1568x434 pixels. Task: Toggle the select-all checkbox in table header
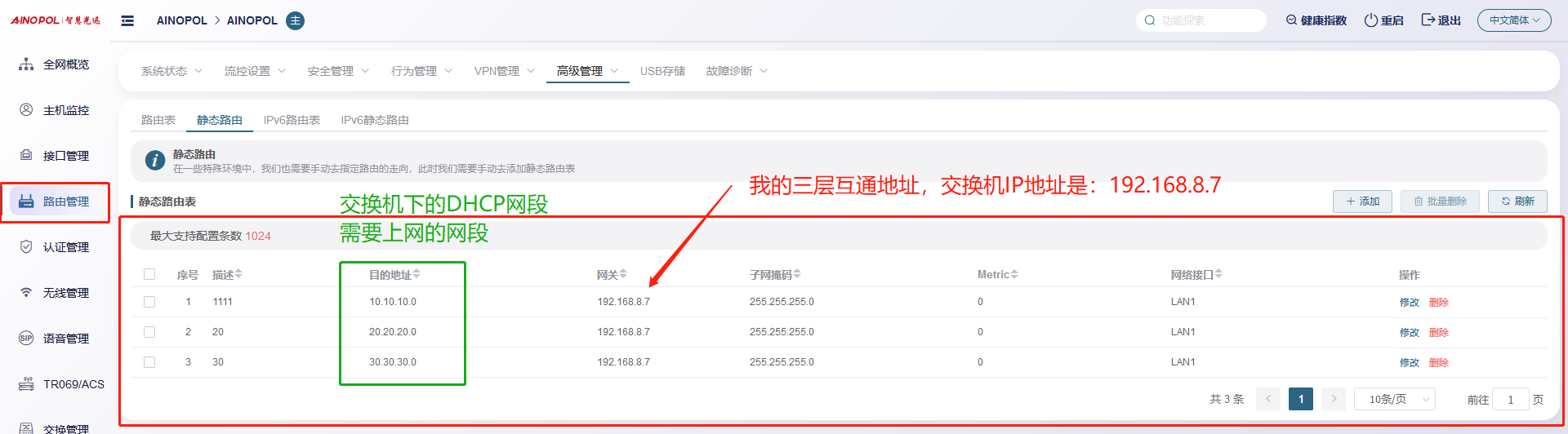pyautogui.click(x=149, y=275)
